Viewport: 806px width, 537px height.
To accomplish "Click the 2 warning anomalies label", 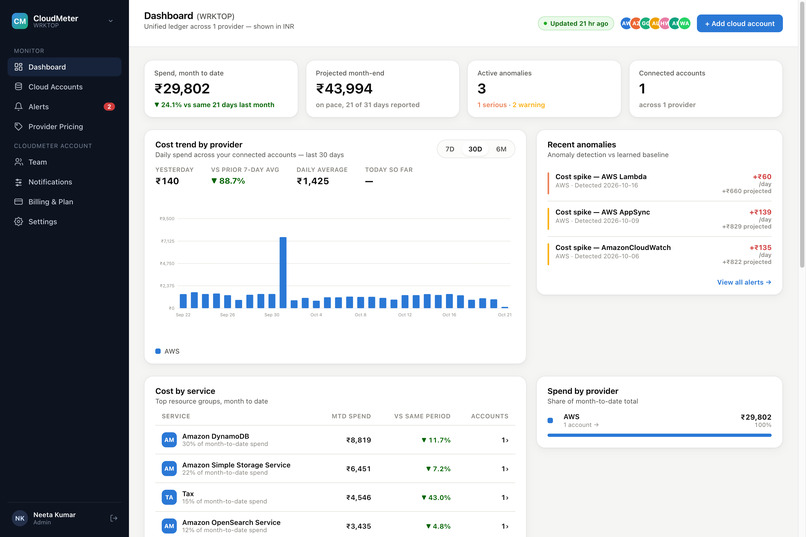I will [528, 105].
